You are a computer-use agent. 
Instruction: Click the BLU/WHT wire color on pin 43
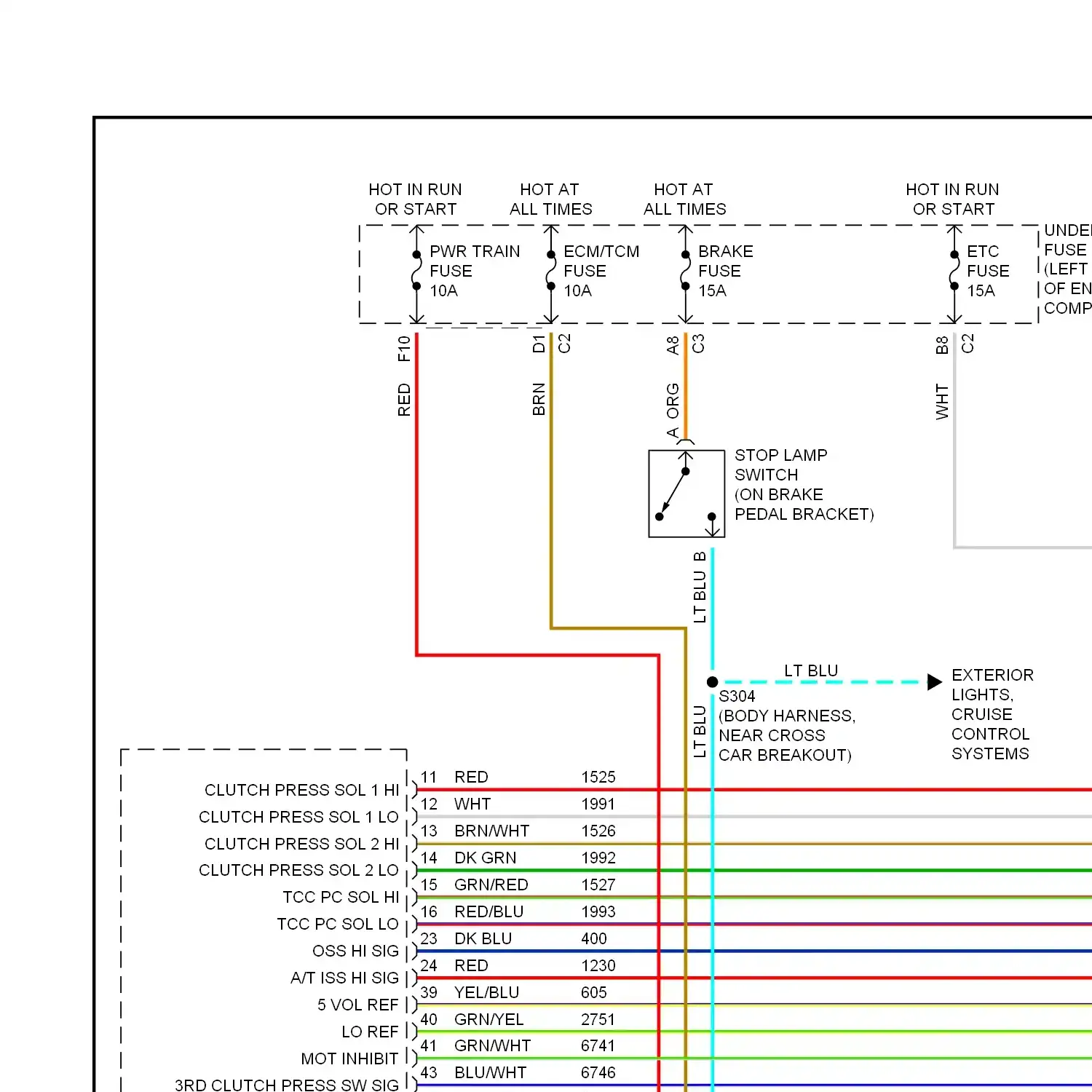point(490,1072)
